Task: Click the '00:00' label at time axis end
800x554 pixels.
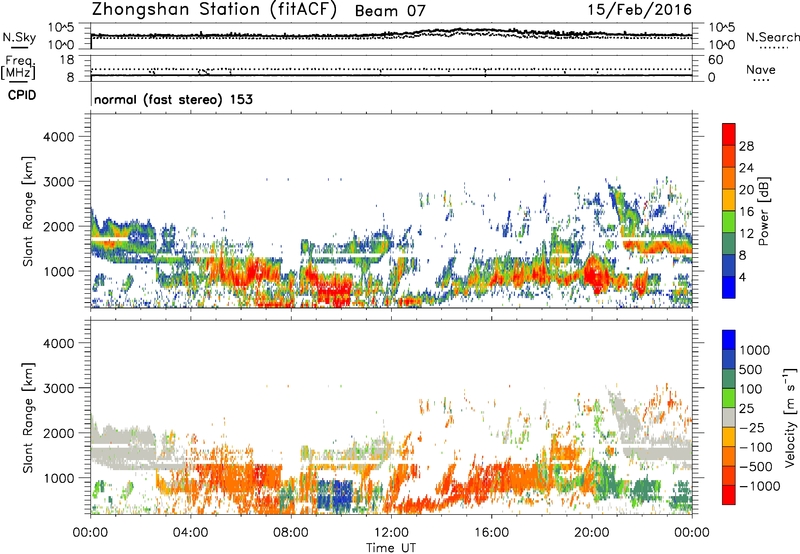Action: (692, 533)
